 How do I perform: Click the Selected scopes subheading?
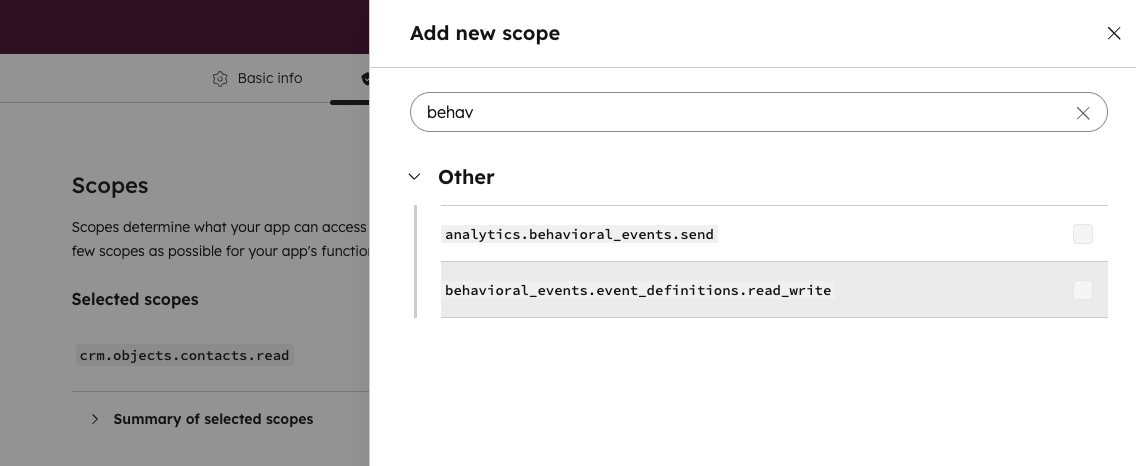135,299
